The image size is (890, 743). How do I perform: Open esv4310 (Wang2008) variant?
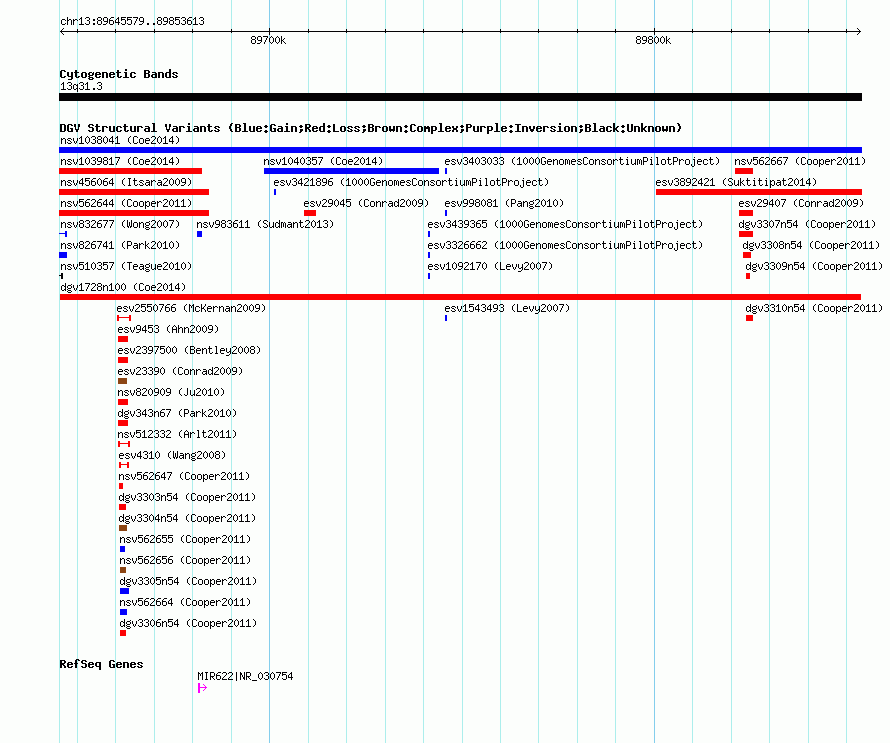[172, 455]
